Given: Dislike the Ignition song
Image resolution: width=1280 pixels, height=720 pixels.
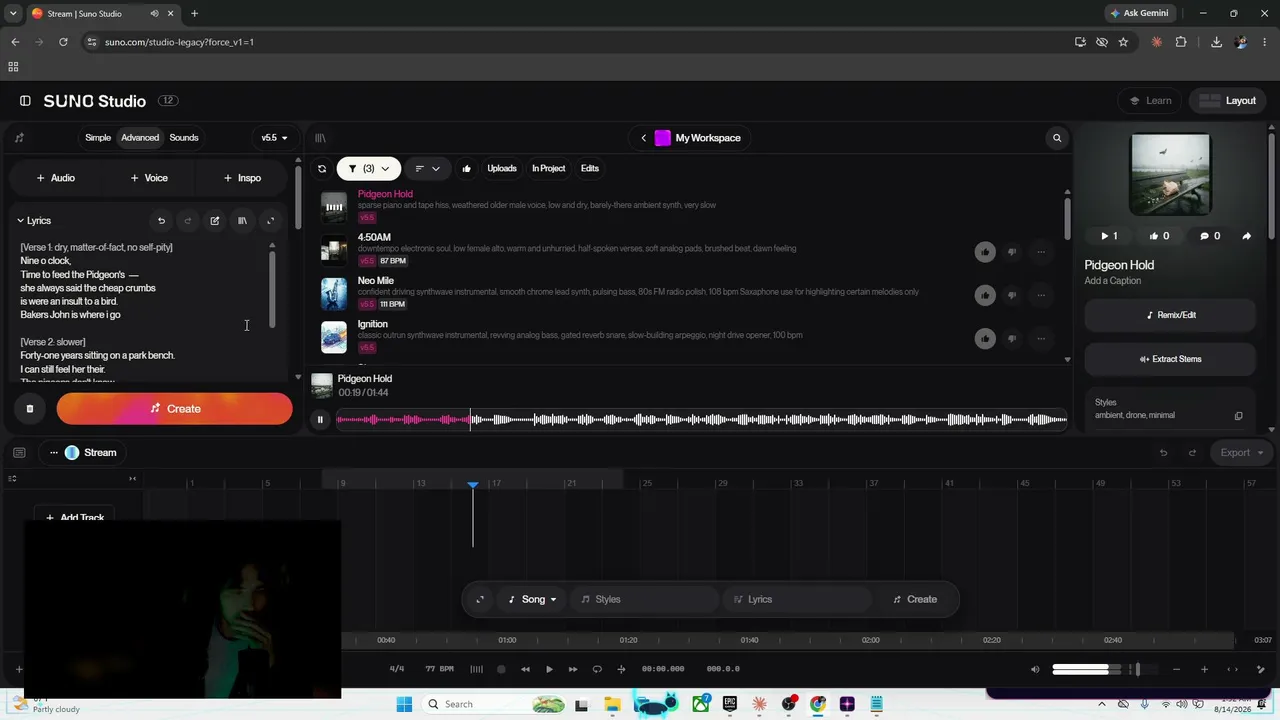Looking at the screenshot, I should (1012, 338).
